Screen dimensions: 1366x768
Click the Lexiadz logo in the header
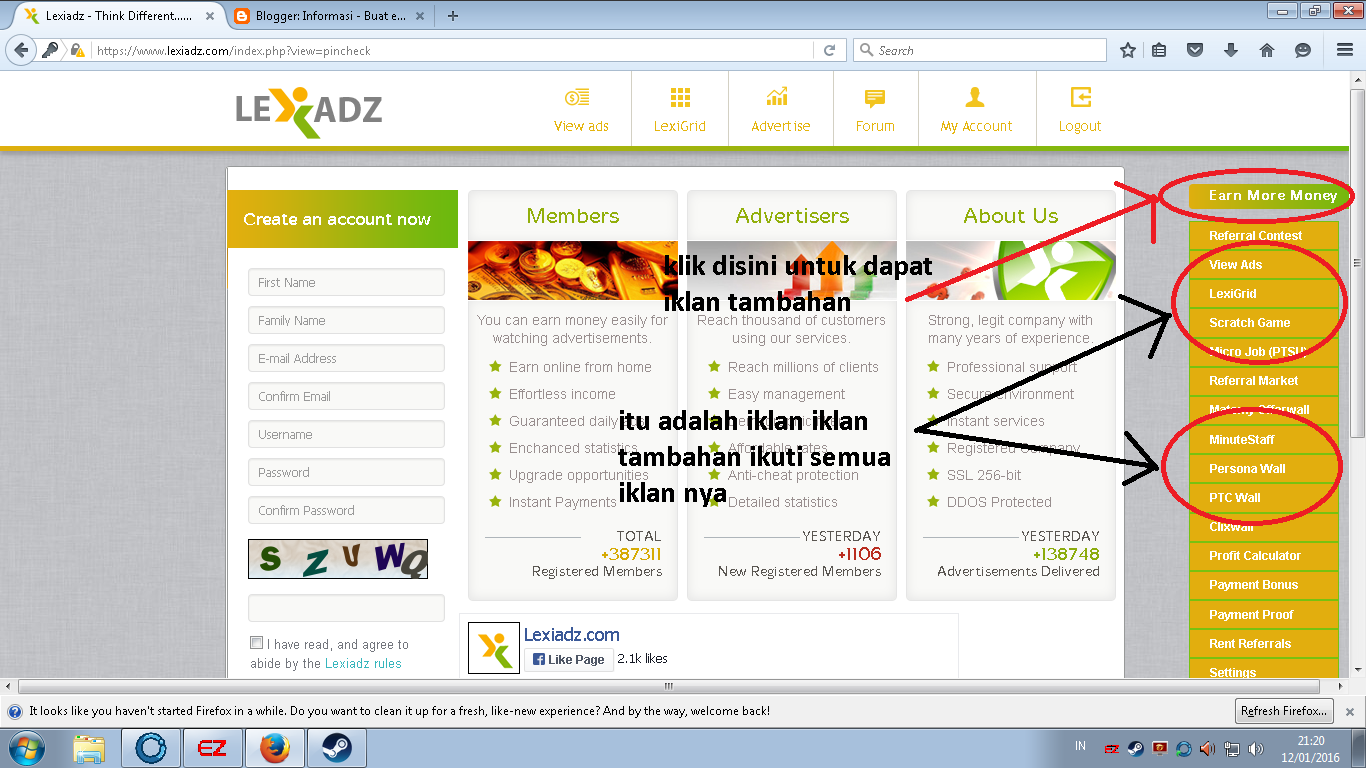point(309,110)
